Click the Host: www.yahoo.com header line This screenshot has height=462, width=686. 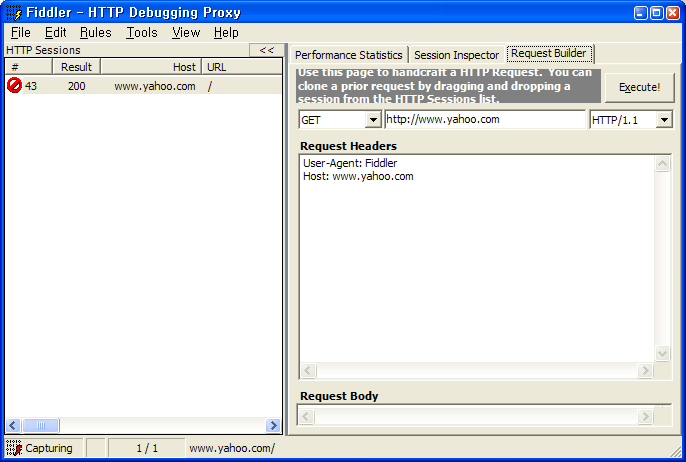(358, 176)
